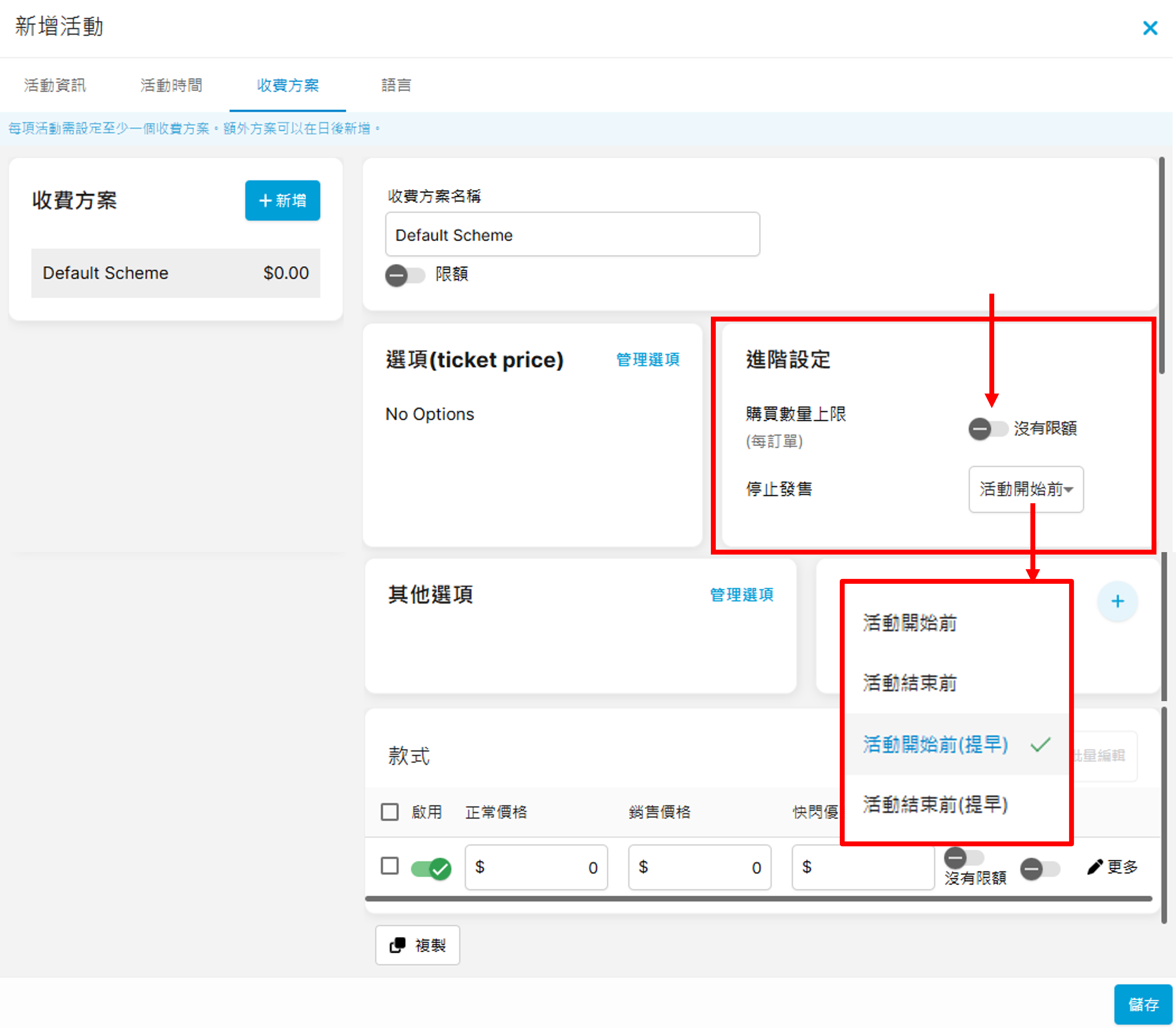Toggle the 限額 switch under scheme name
The height and width of the screenshot is (1028, 1176).
coord(405,276)
